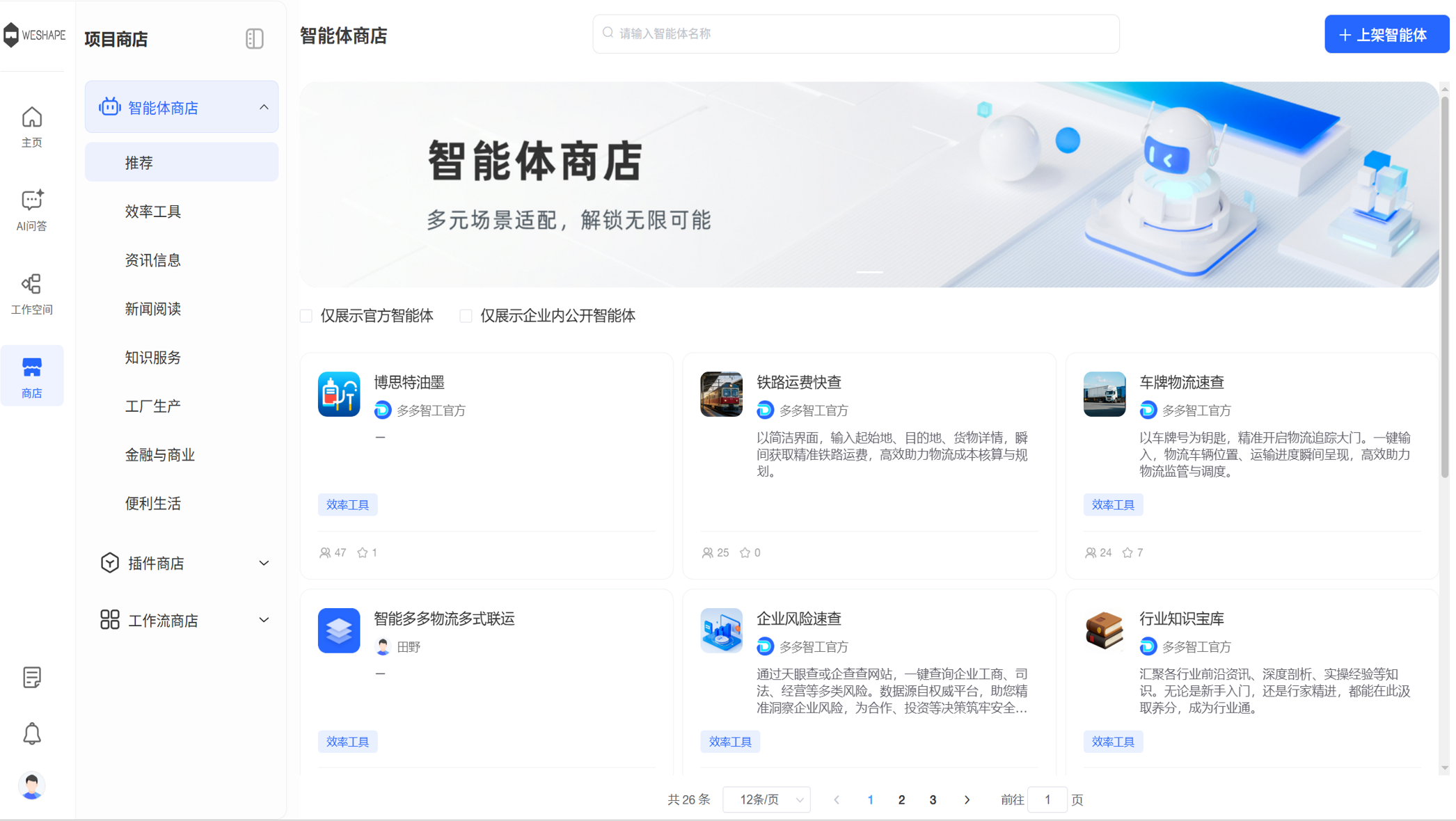
Task: Click the 工作流商店 grid icon
Action: (109, 620)
